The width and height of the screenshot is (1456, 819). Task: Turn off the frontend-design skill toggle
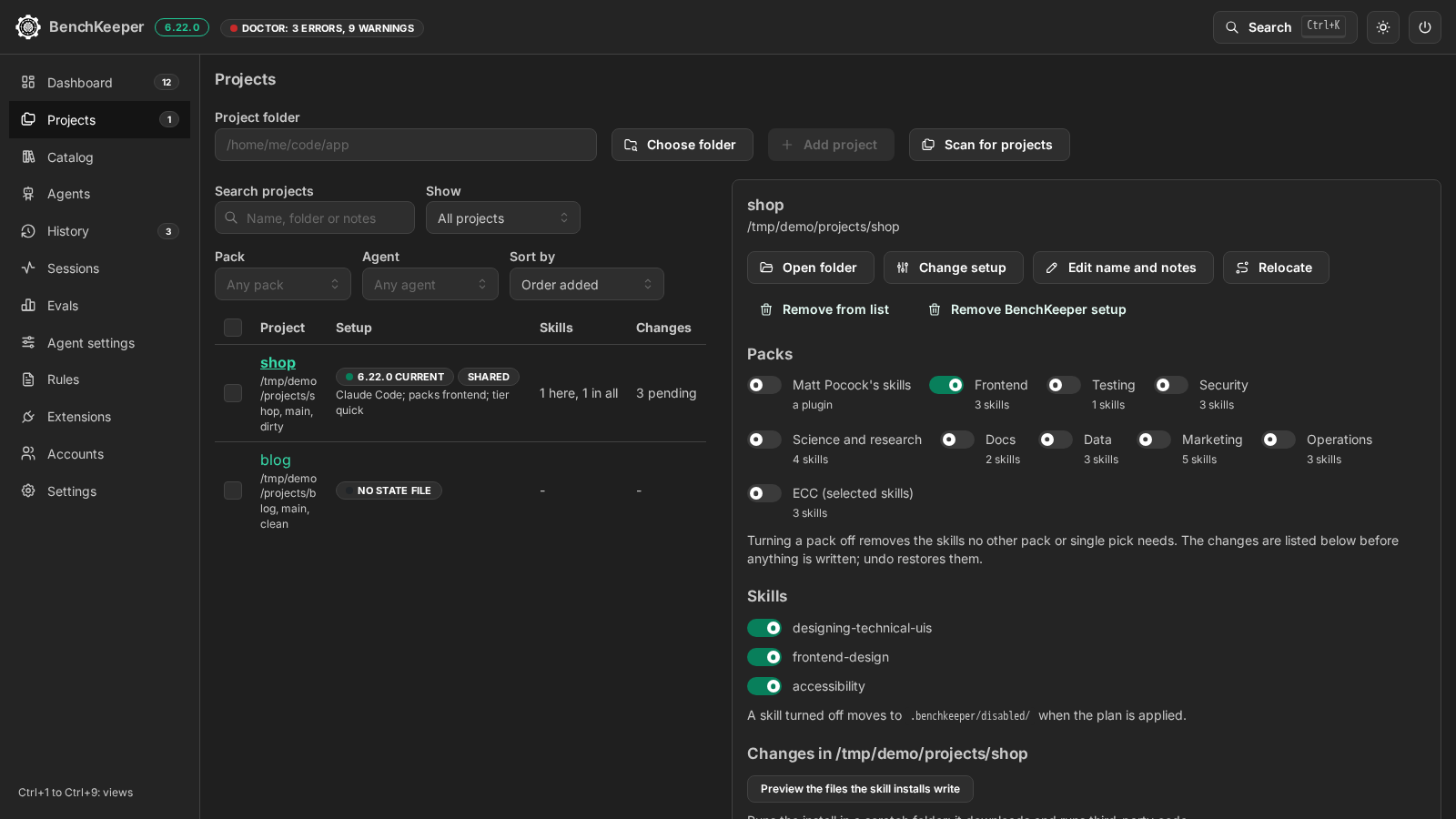(x=764, y=657)
